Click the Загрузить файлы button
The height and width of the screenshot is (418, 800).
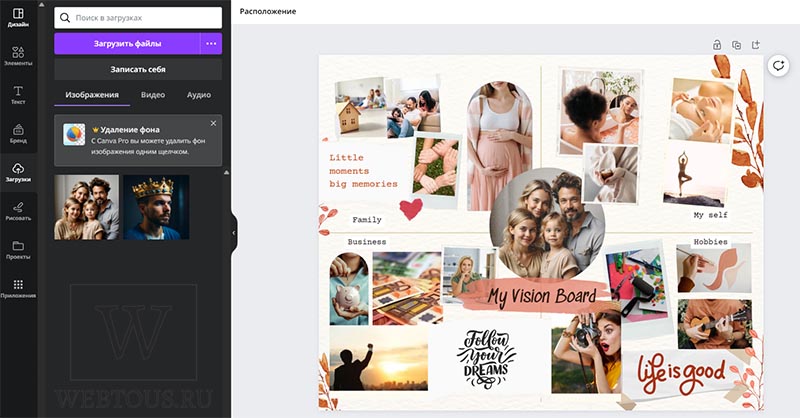127,44
